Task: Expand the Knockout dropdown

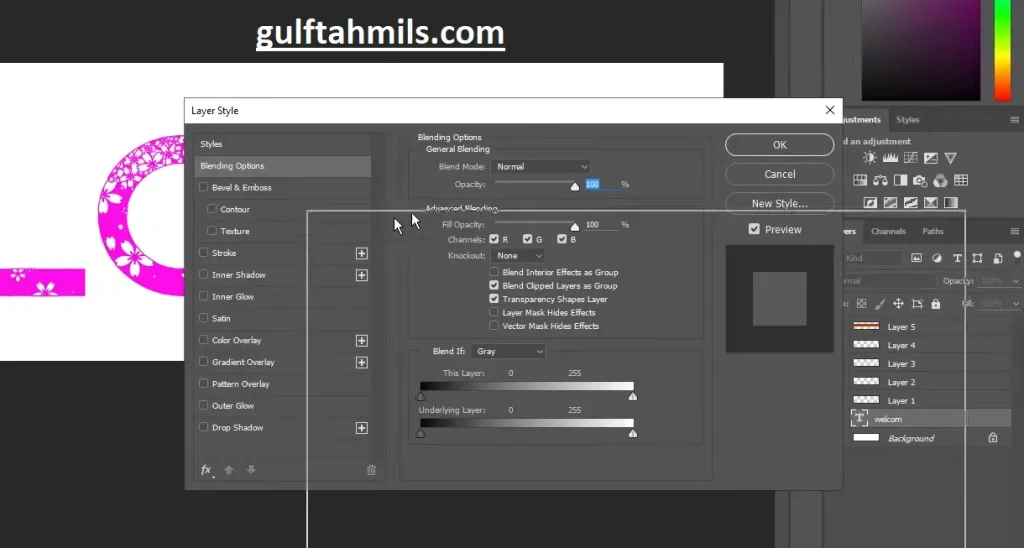Action: tap(519, 256)
